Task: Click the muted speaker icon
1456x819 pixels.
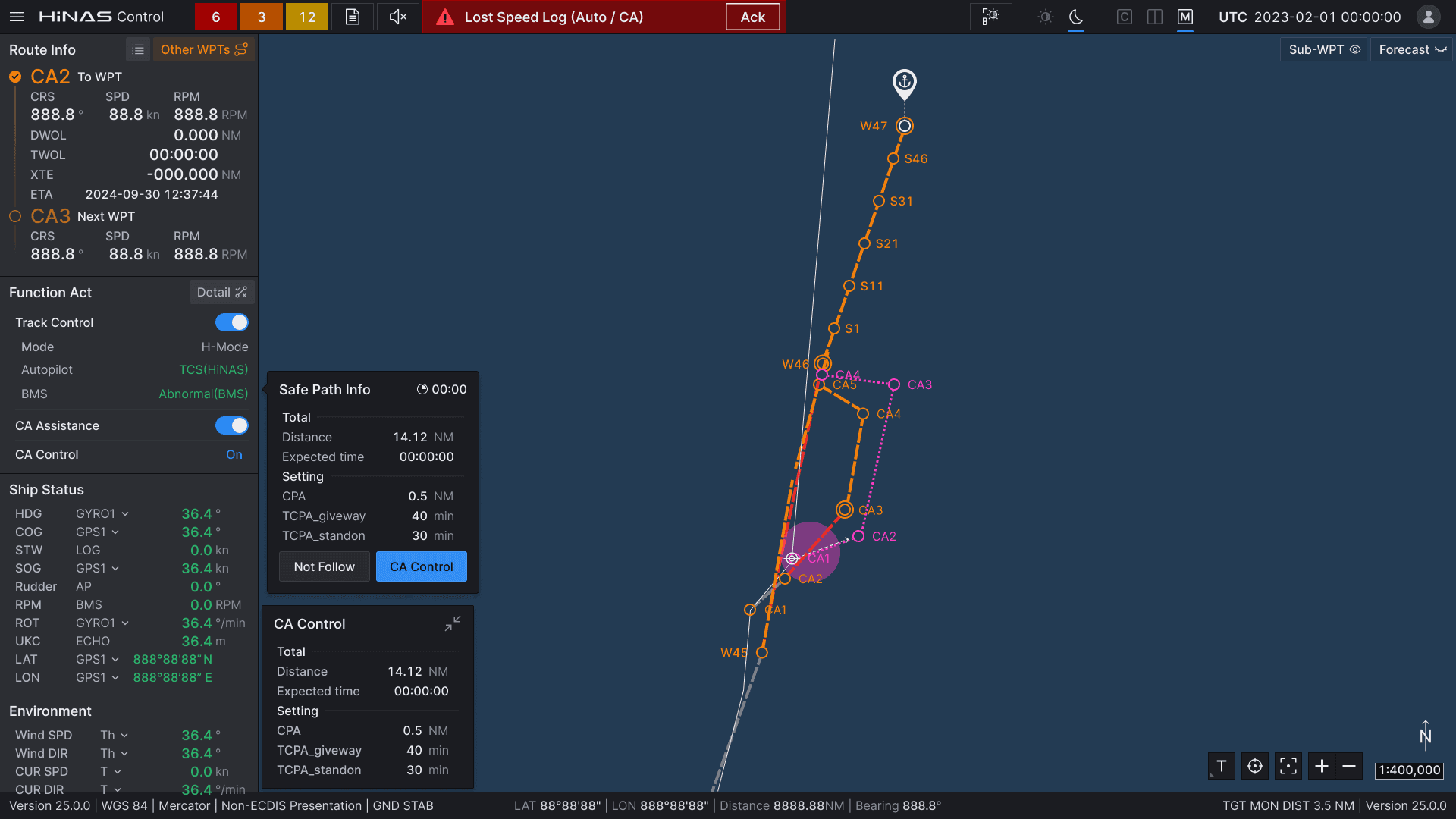Action: 398,17
